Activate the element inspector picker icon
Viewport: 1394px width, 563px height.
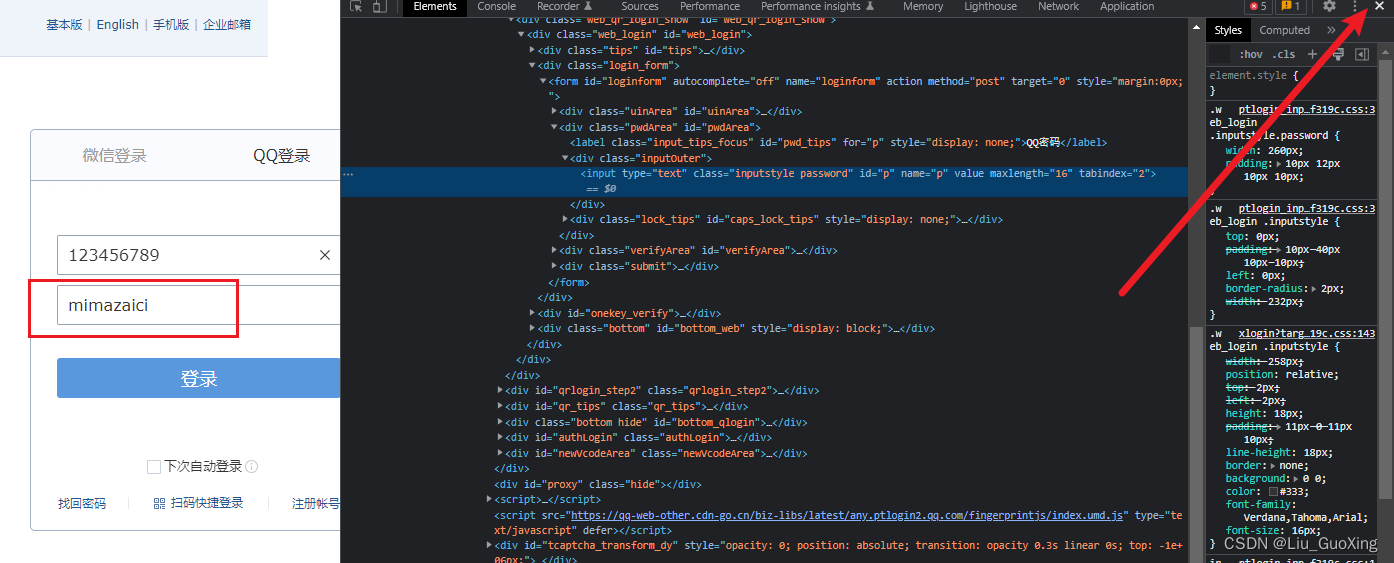356,6
